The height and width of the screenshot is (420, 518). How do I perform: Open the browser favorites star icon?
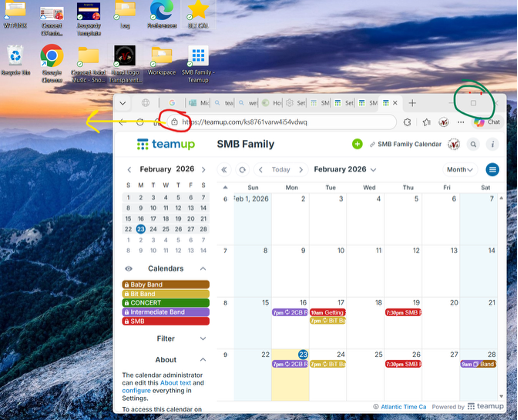coord(427,122)
